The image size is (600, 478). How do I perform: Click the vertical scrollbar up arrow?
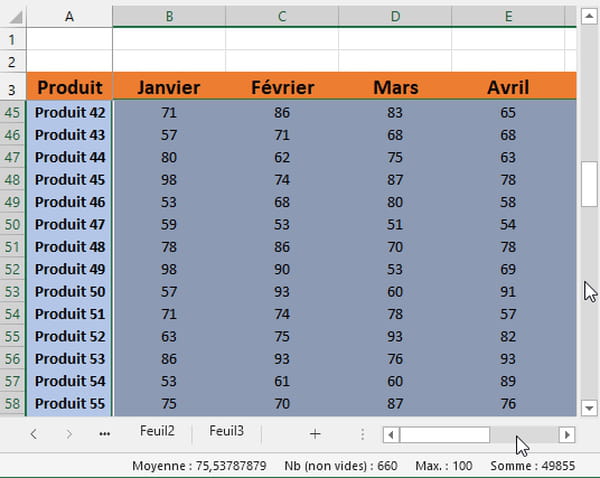589,16
